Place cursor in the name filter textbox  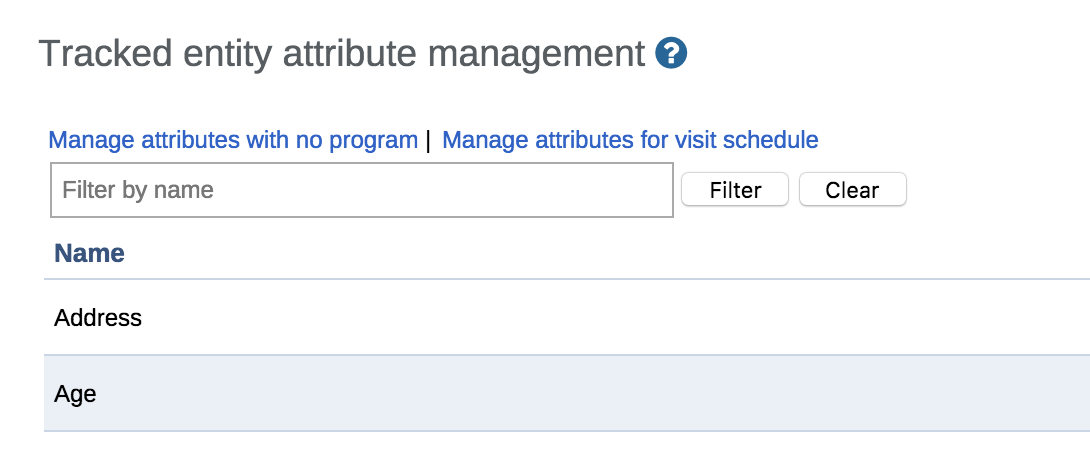(361, 190)
